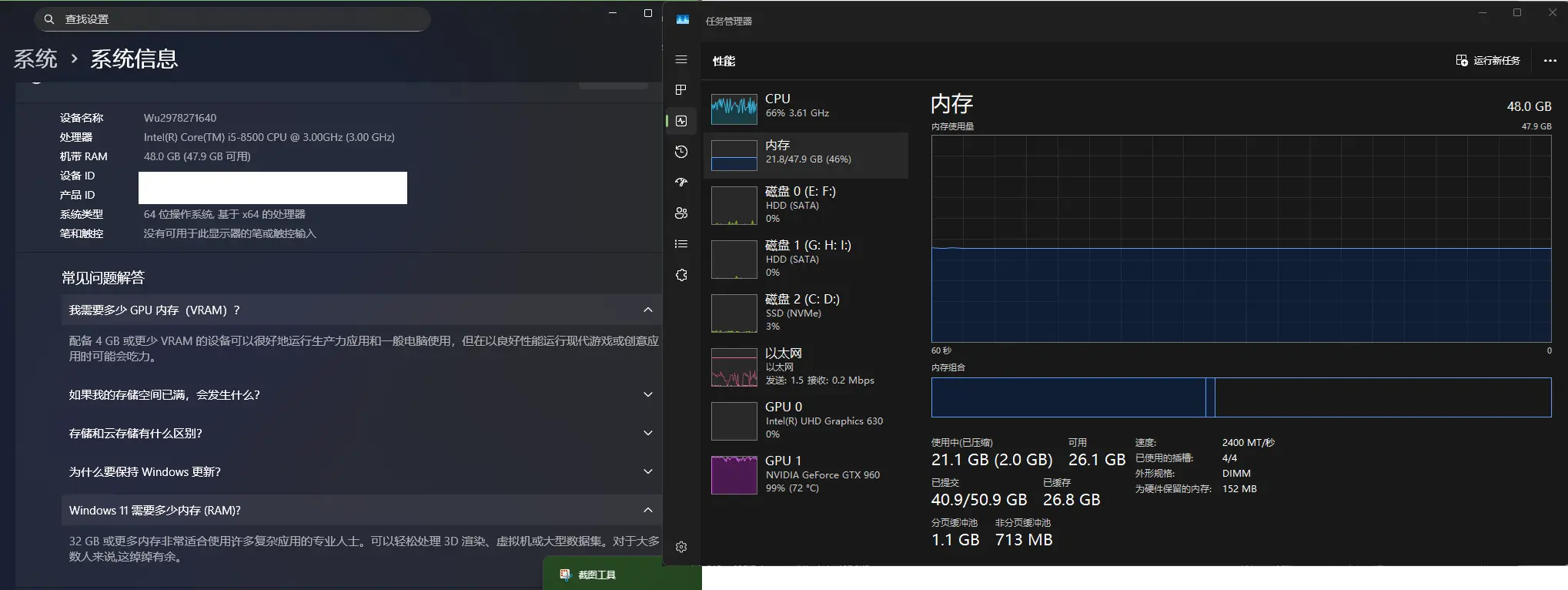
Task: Open the Services puzzle icon in sidebar
Action: point(681,275)
